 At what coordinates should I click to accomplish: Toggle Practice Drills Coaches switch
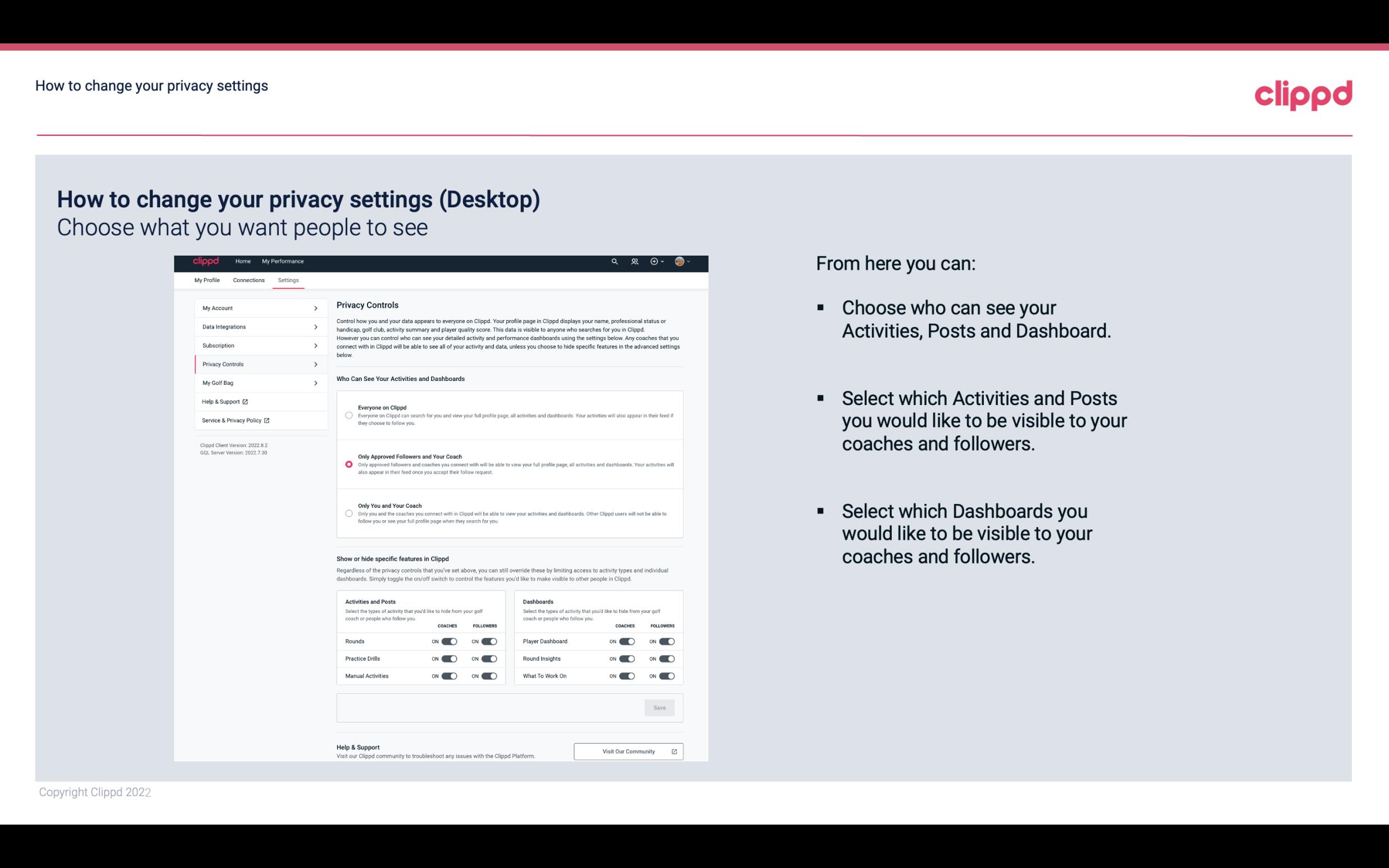coord(449,658)
